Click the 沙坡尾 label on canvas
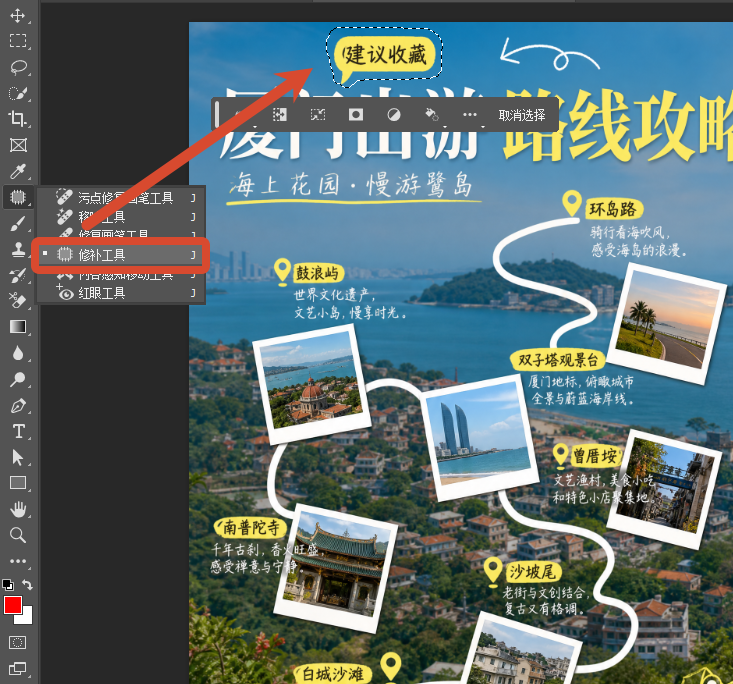The width and height of the screenshot is (733, 684). coord(532,572)
